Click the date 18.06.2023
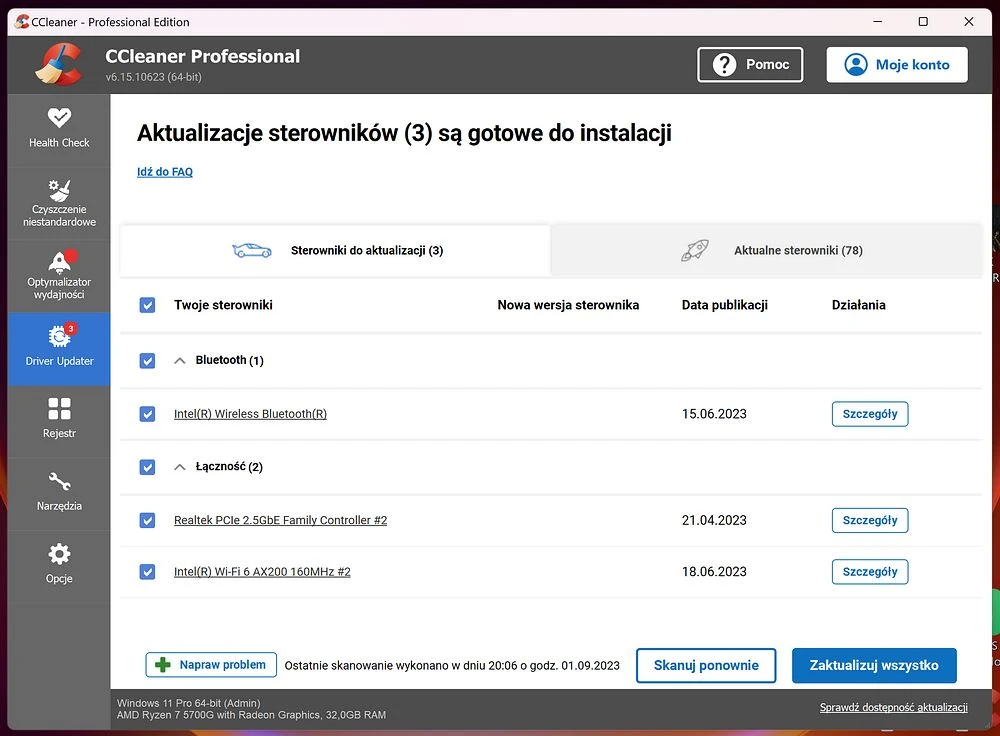1000x736 pixels. pos(714,571)
